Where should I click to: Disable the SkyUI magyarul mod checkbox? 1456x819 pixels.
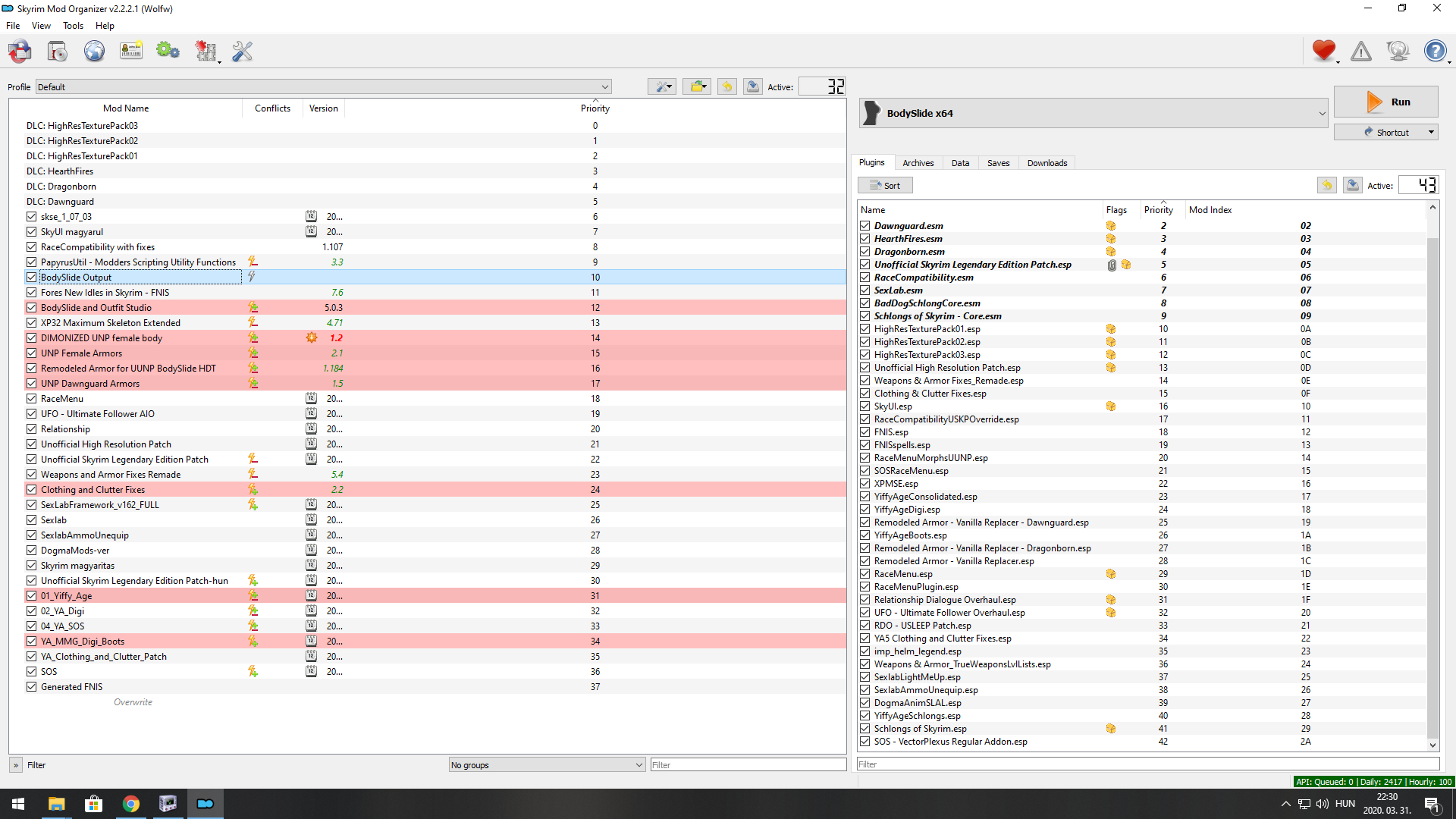(x=31, y=231)
